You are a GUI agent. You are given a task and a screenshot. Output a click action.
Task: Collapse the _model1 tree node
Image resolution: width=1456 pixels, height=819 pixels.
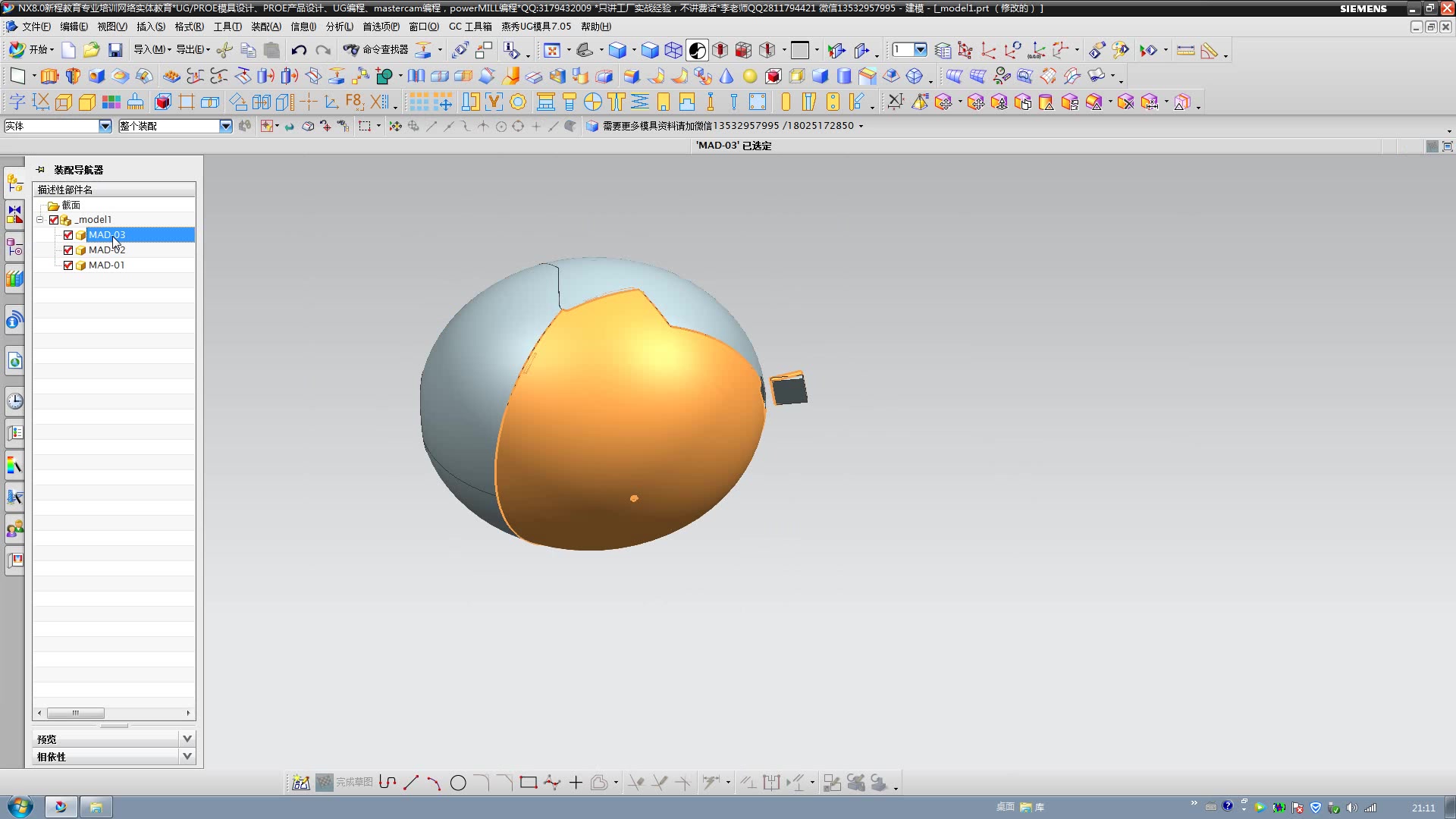[40, 220]
